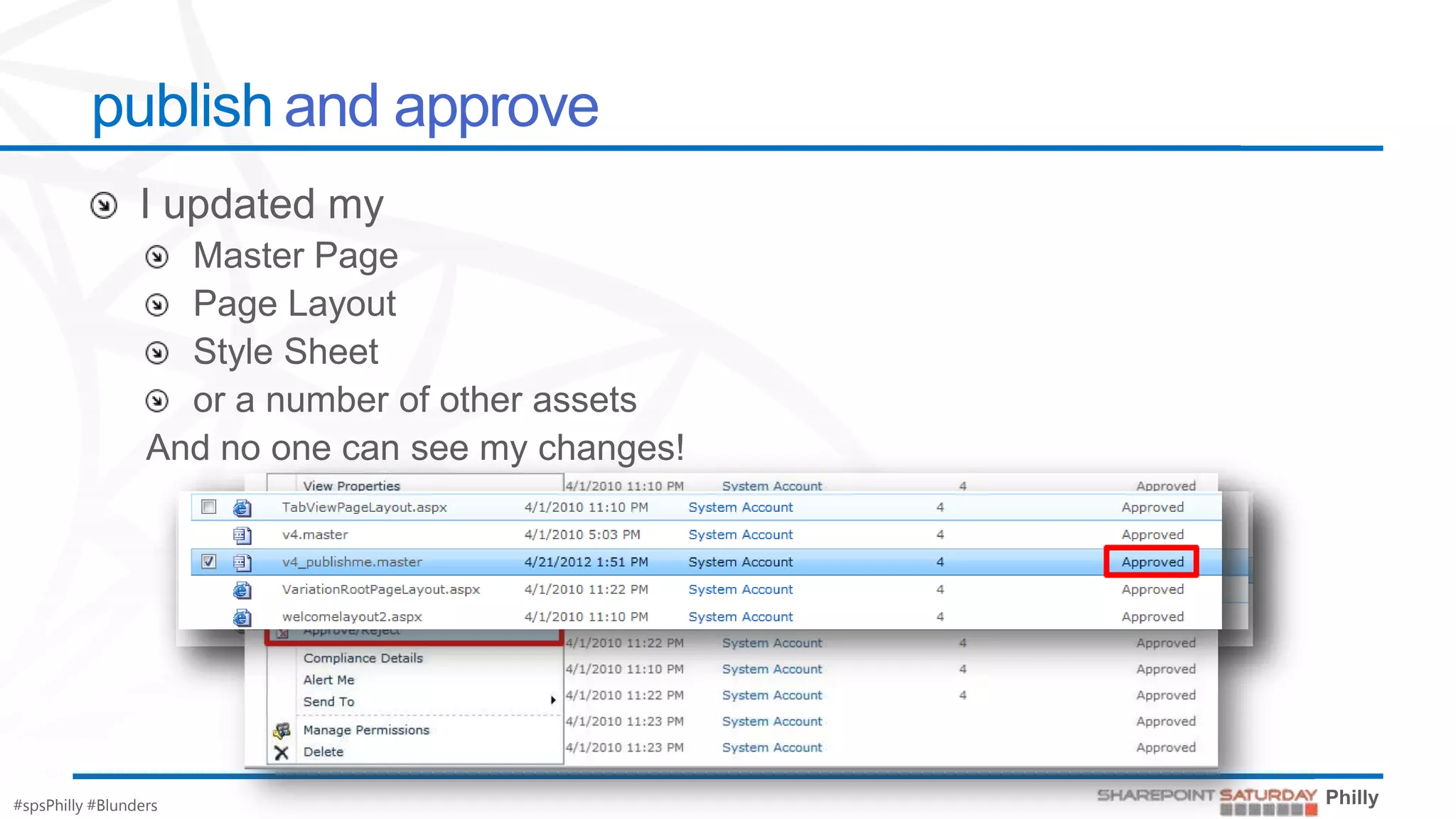Click the highlighted Approved status cell

coord(1152,562)
